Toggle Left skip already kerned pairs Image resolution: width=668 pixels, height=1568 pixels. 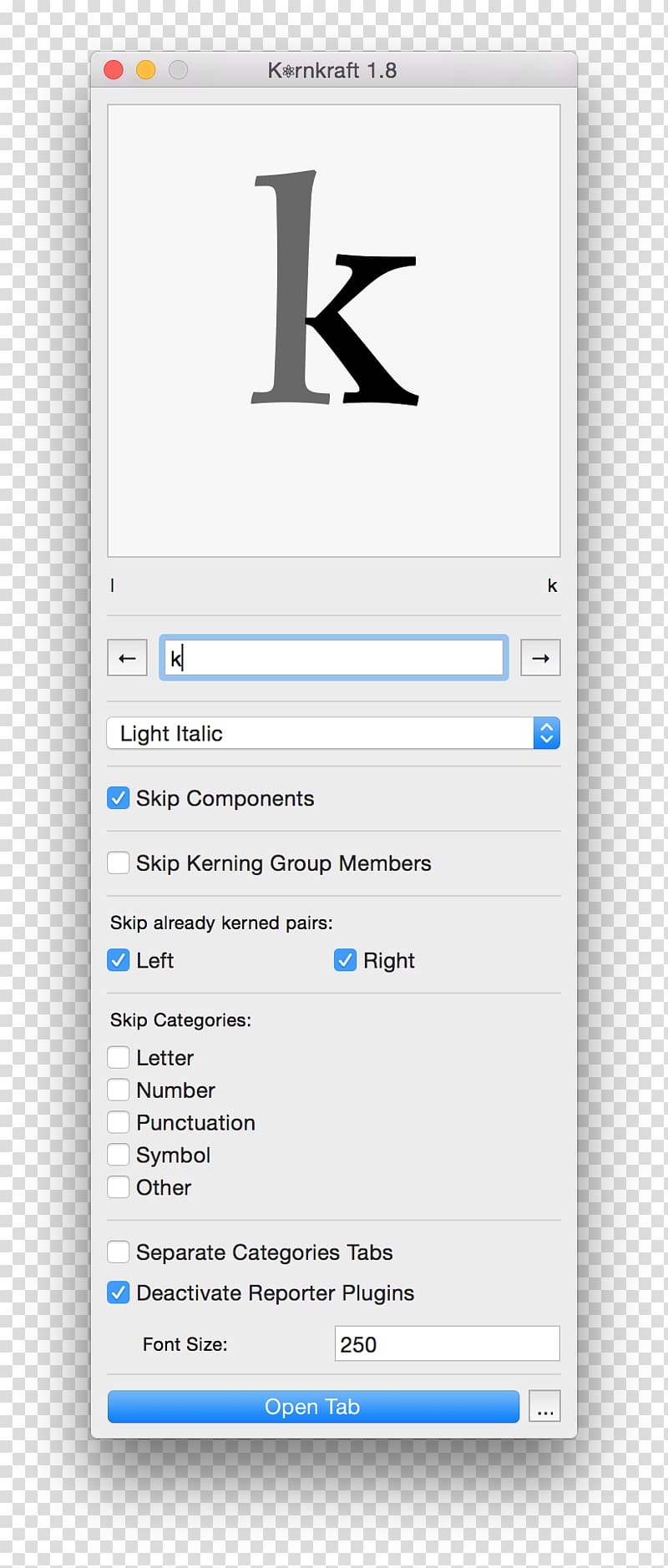[119, 960]
